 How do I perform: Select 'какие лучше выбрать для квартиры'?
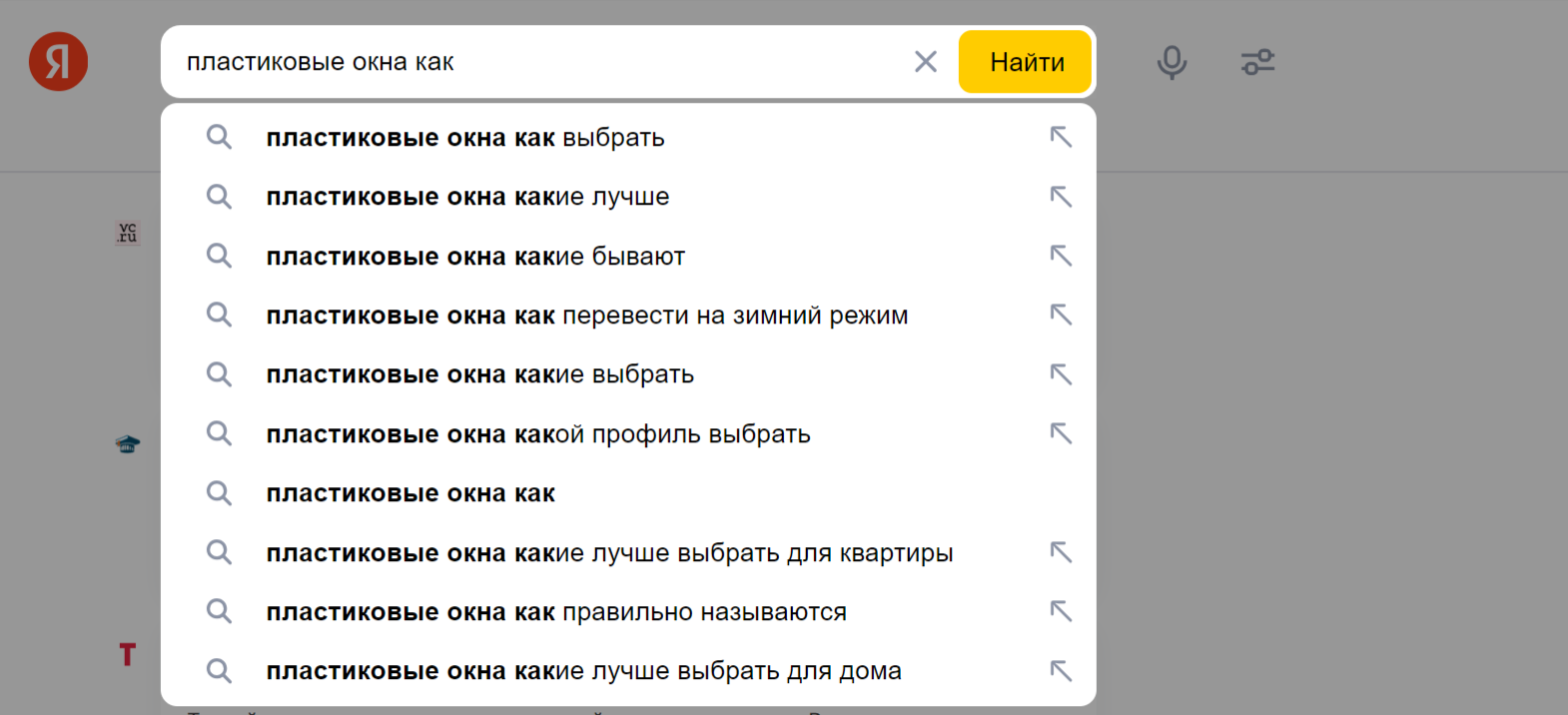point(609,552)
